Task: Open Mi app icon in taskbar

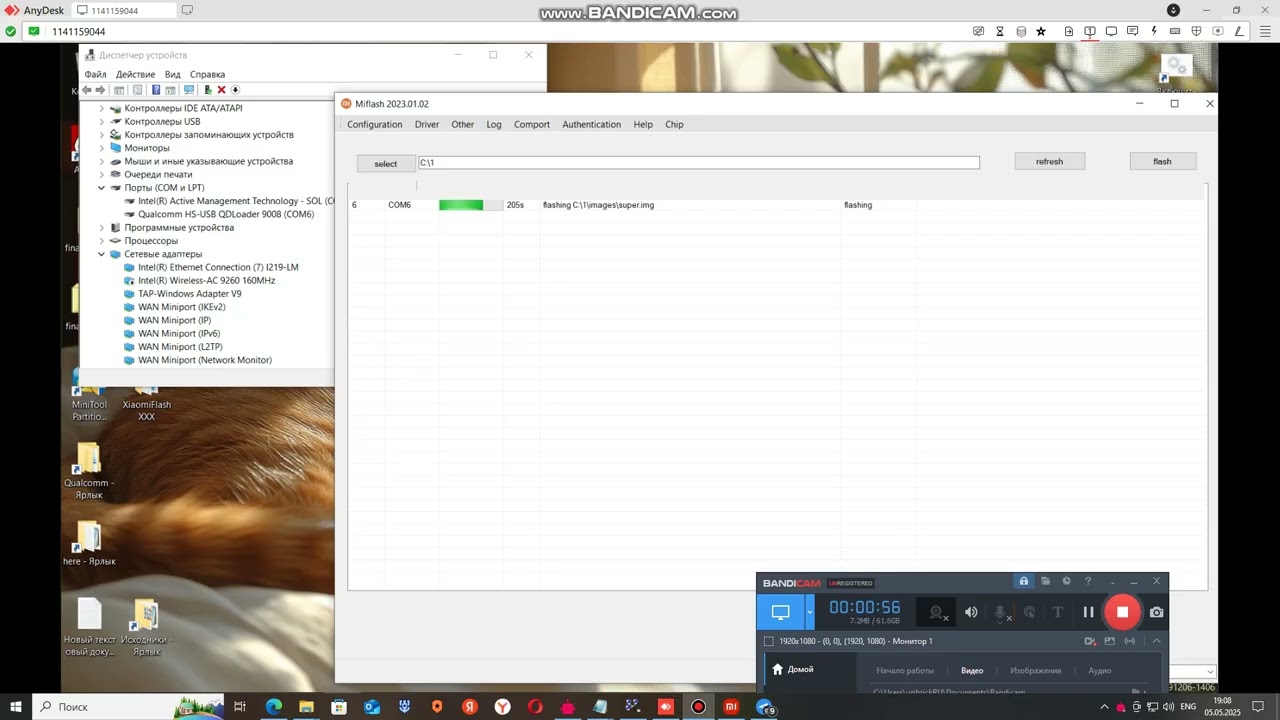Action: pyautogui.click(x=731, y=707)
